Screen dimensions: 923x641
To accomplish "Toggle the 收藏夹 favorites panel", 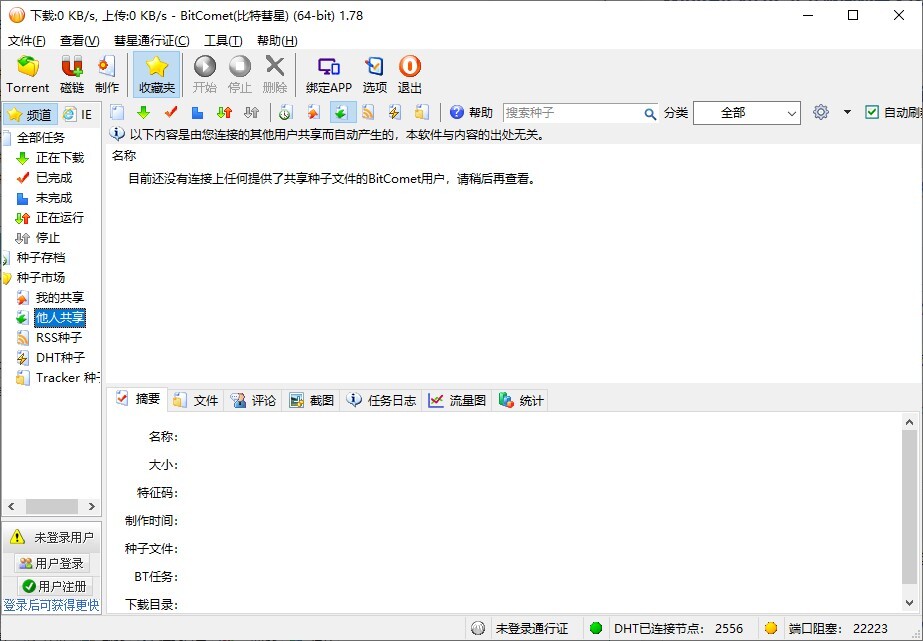I will point(157,75).
